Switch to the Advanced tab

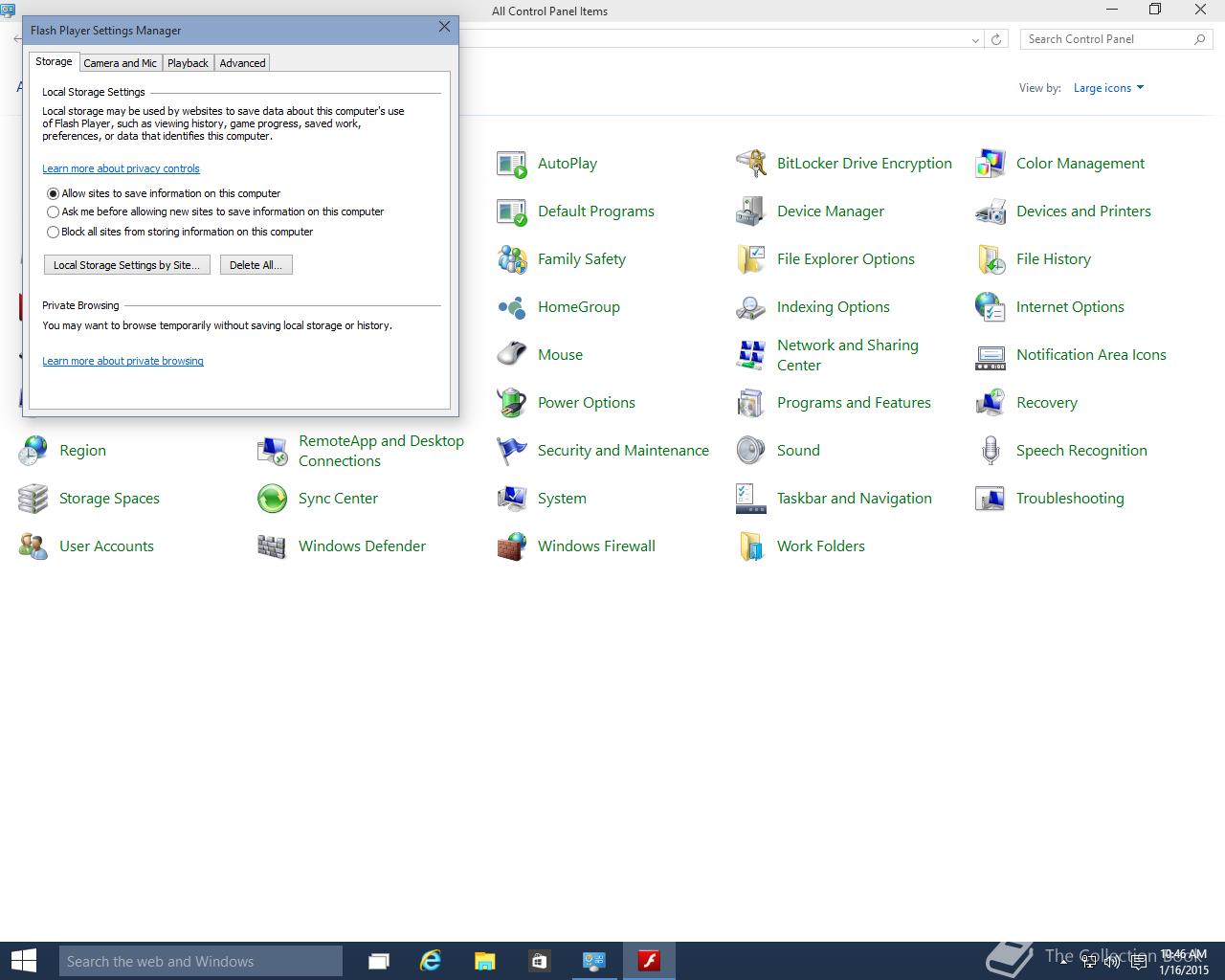(x=242, y=63)
